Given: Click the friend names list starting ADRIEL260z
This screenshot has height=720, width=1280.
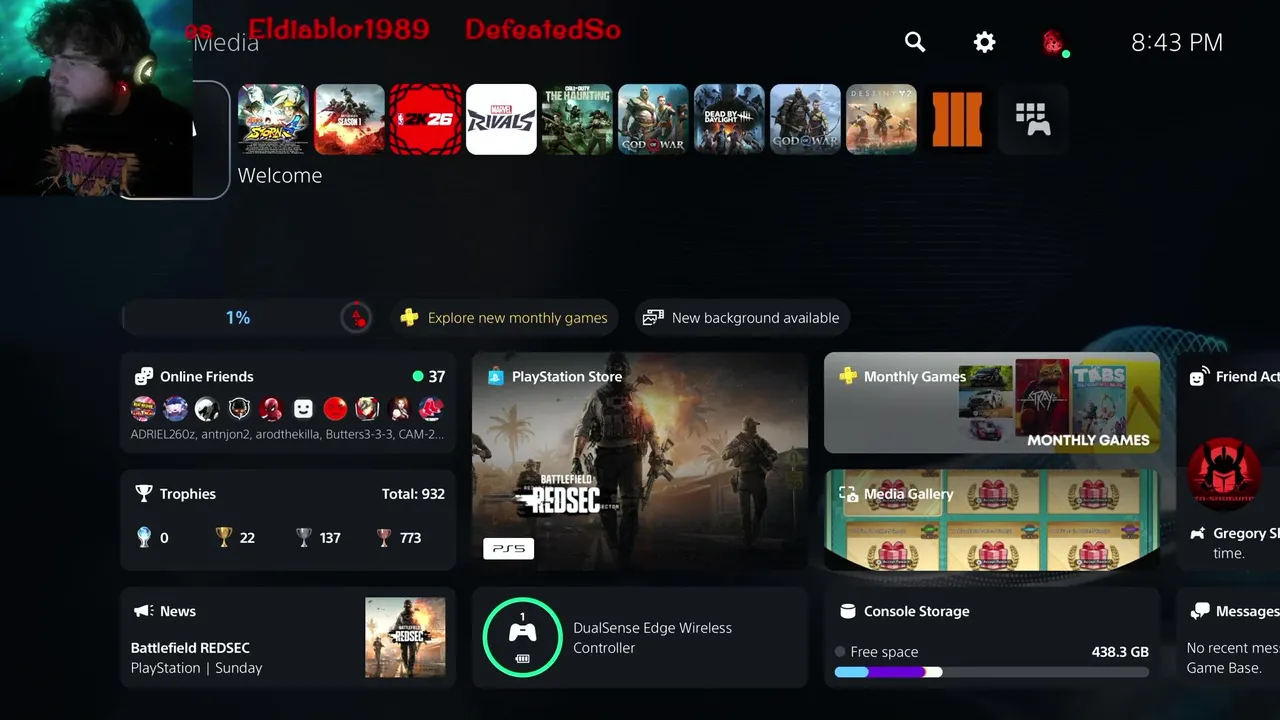Looking at the screenshot, I should click(x=288, y=435).
